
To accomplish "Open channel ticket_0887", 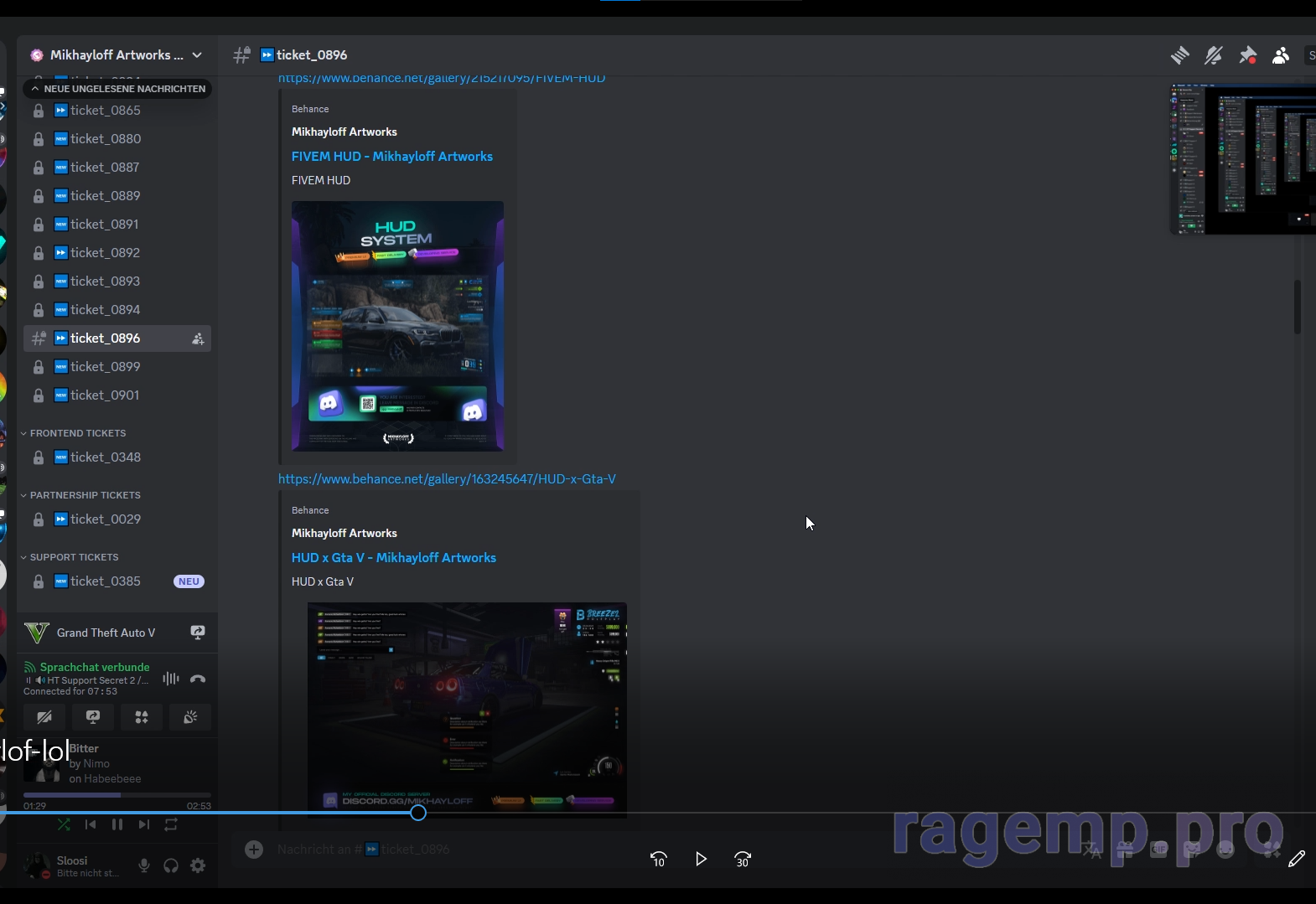I will point(117,168).
